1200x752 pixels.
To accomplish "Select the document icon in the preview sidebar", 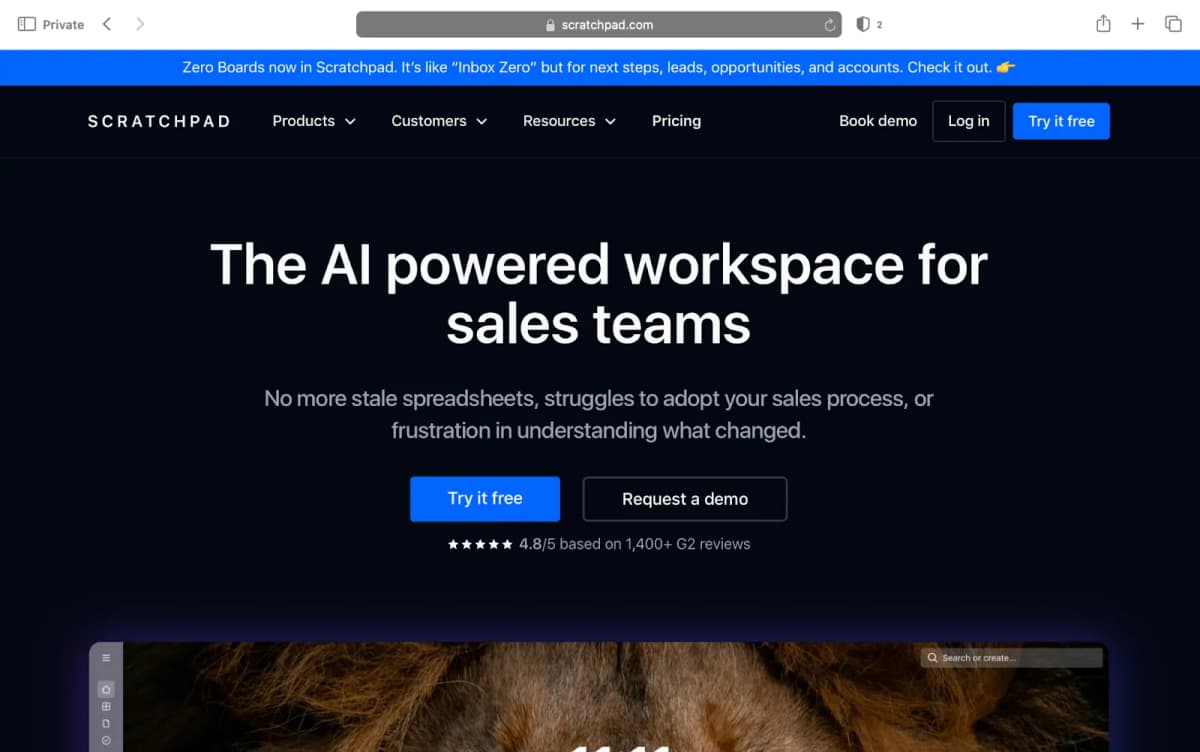I will point(106,723).
